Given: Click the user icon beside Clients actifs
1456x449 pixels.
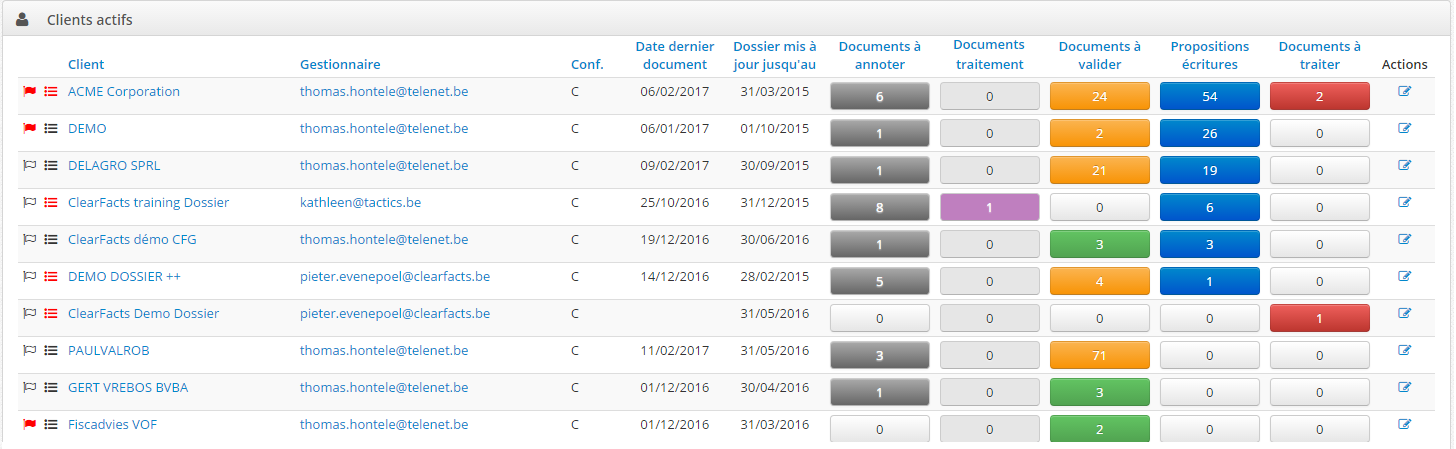Looking at the screenshot, I should tap(23, 19).
